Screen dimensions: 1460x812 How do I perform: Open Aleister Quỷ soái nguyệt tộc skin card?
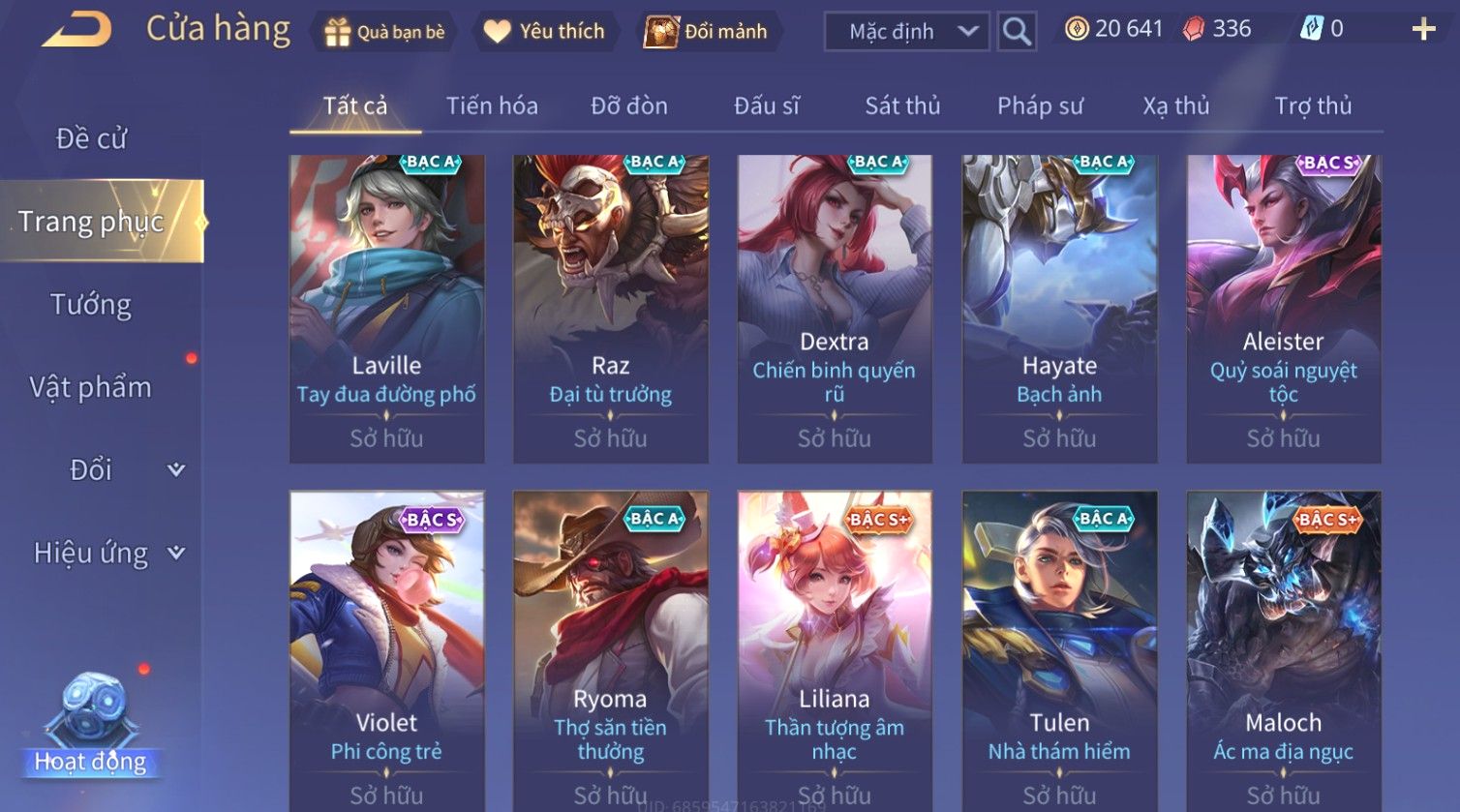pos(1284,308)
